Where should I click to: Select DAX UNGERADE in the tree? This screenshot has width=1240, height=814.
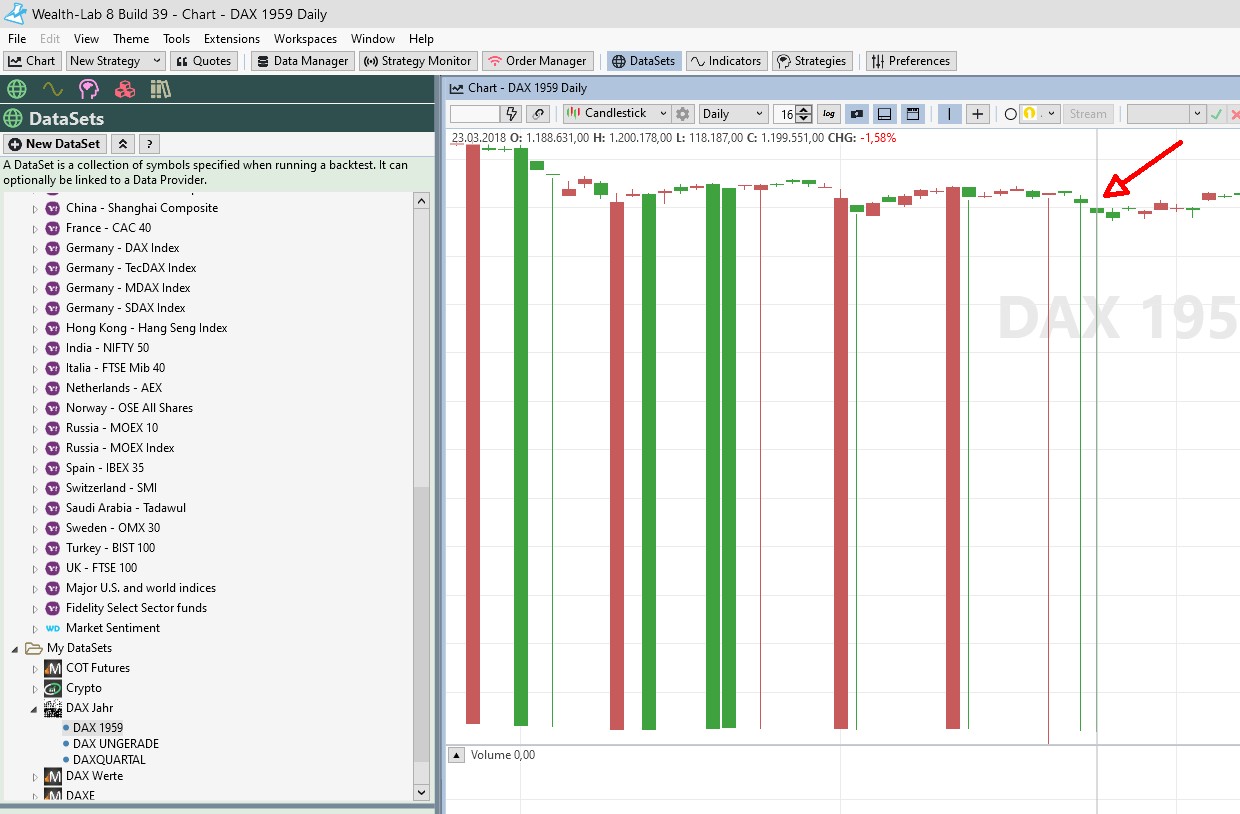coord(115,744)
